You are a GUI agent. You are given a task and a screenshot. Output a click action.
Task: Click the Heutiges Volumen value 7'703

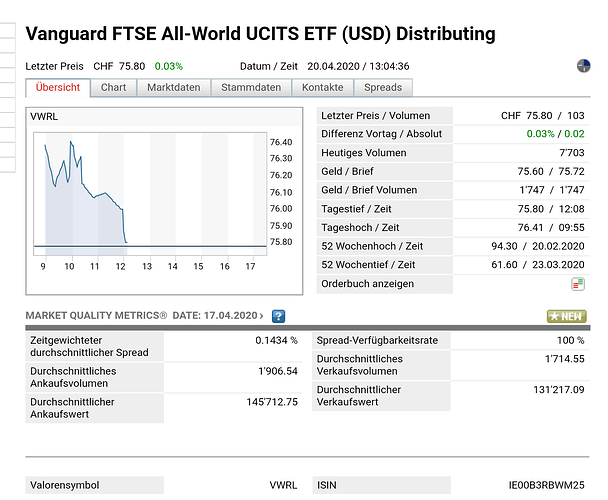click(x=572, y=153)
